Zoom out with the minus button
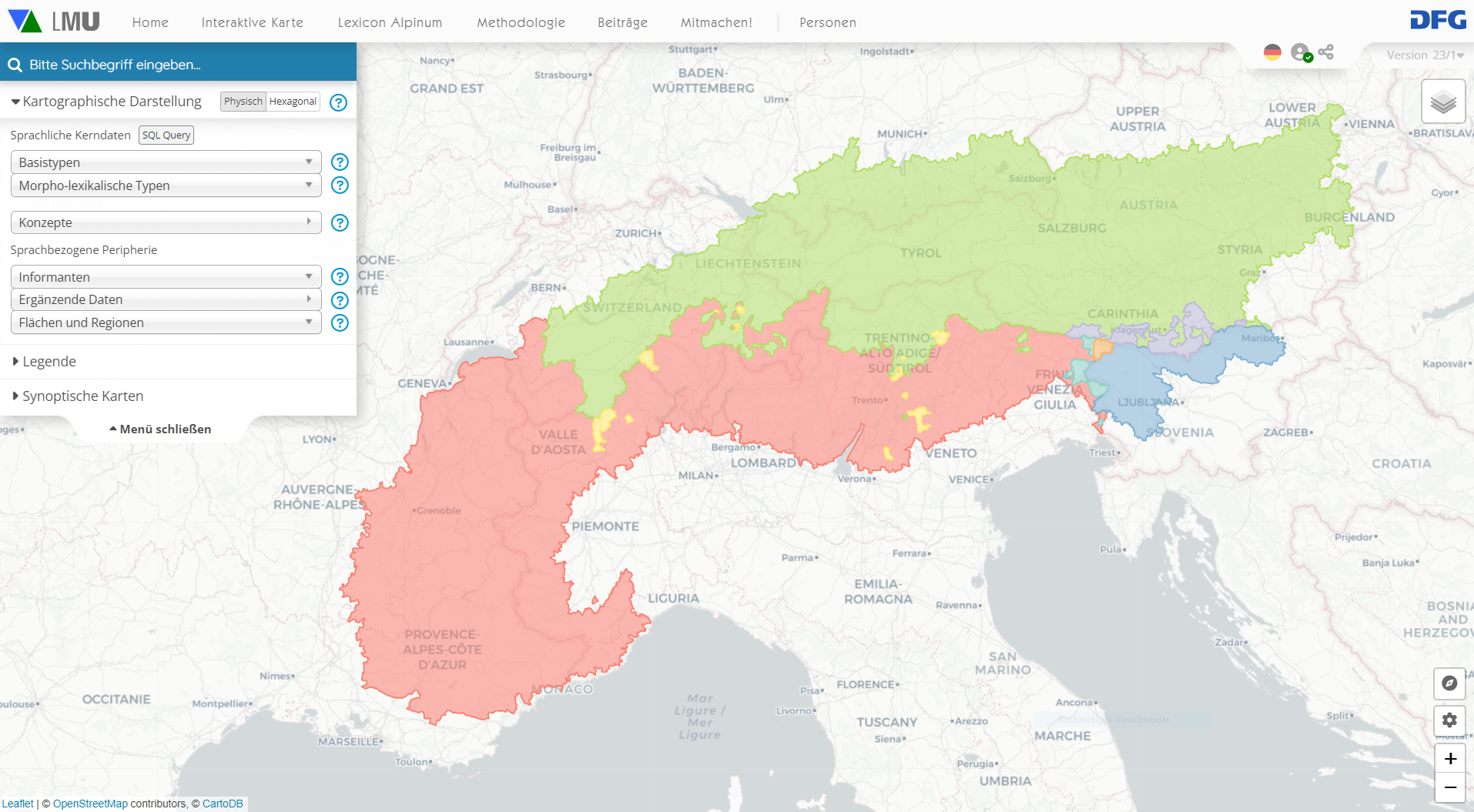The width and height of the screenshot is (1474, 812). pyautogui.click(x=1449, y=787)
